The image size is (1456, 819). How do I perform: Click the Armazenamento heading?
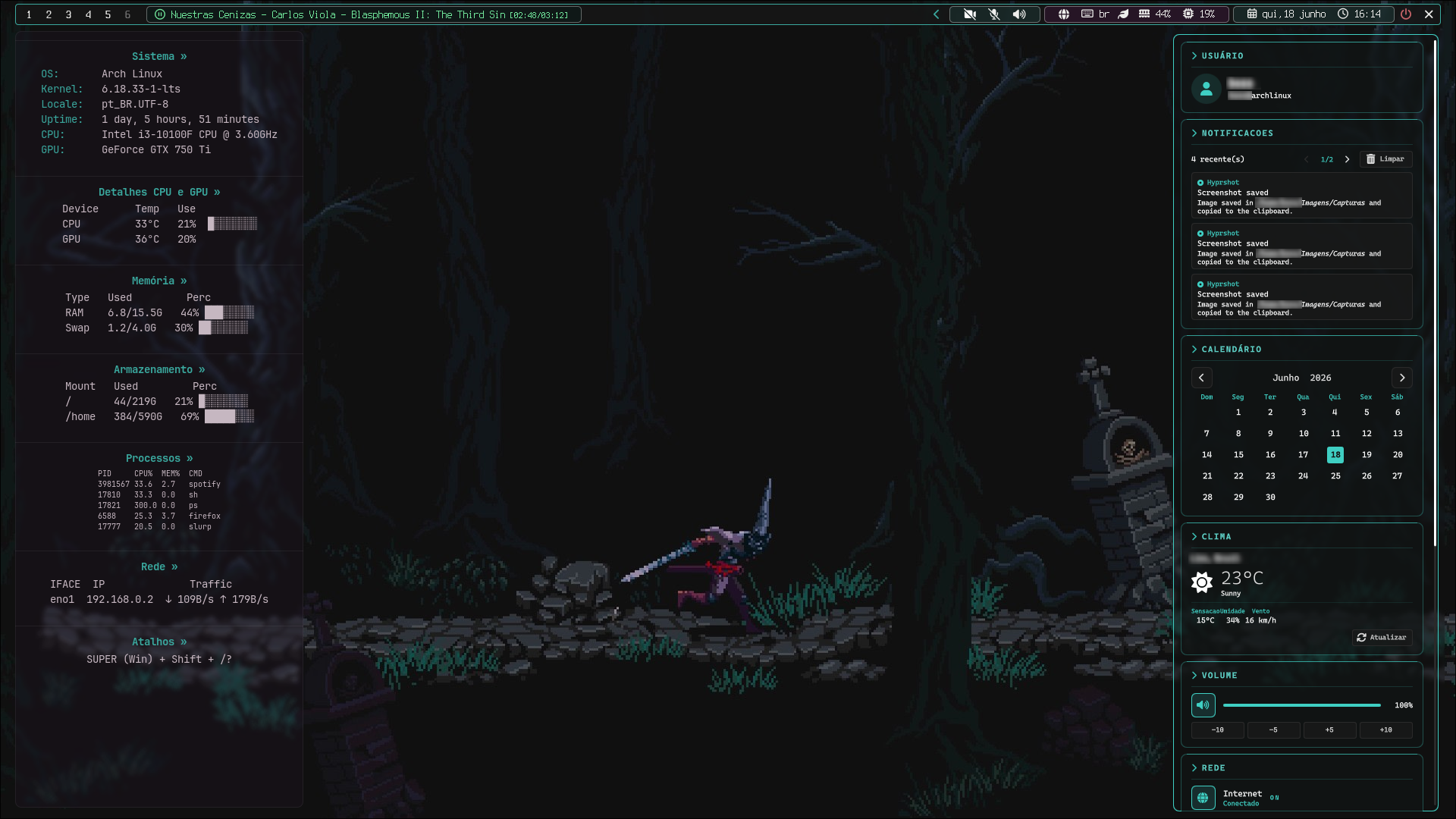point(159,369)
